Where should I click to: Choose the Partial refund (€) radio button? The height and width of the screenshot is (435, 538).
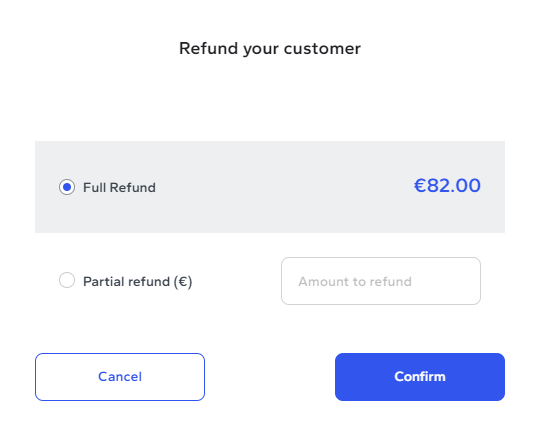[x=67, y=280]
